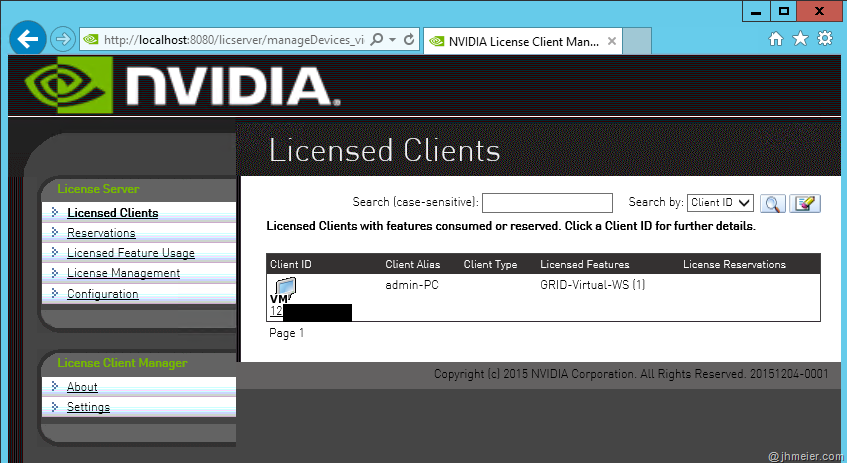Image resolution: width=847 pixels, height=463 pixels.
Task: Go to Licensed Feature Usage page
Action: click(130, 253)
